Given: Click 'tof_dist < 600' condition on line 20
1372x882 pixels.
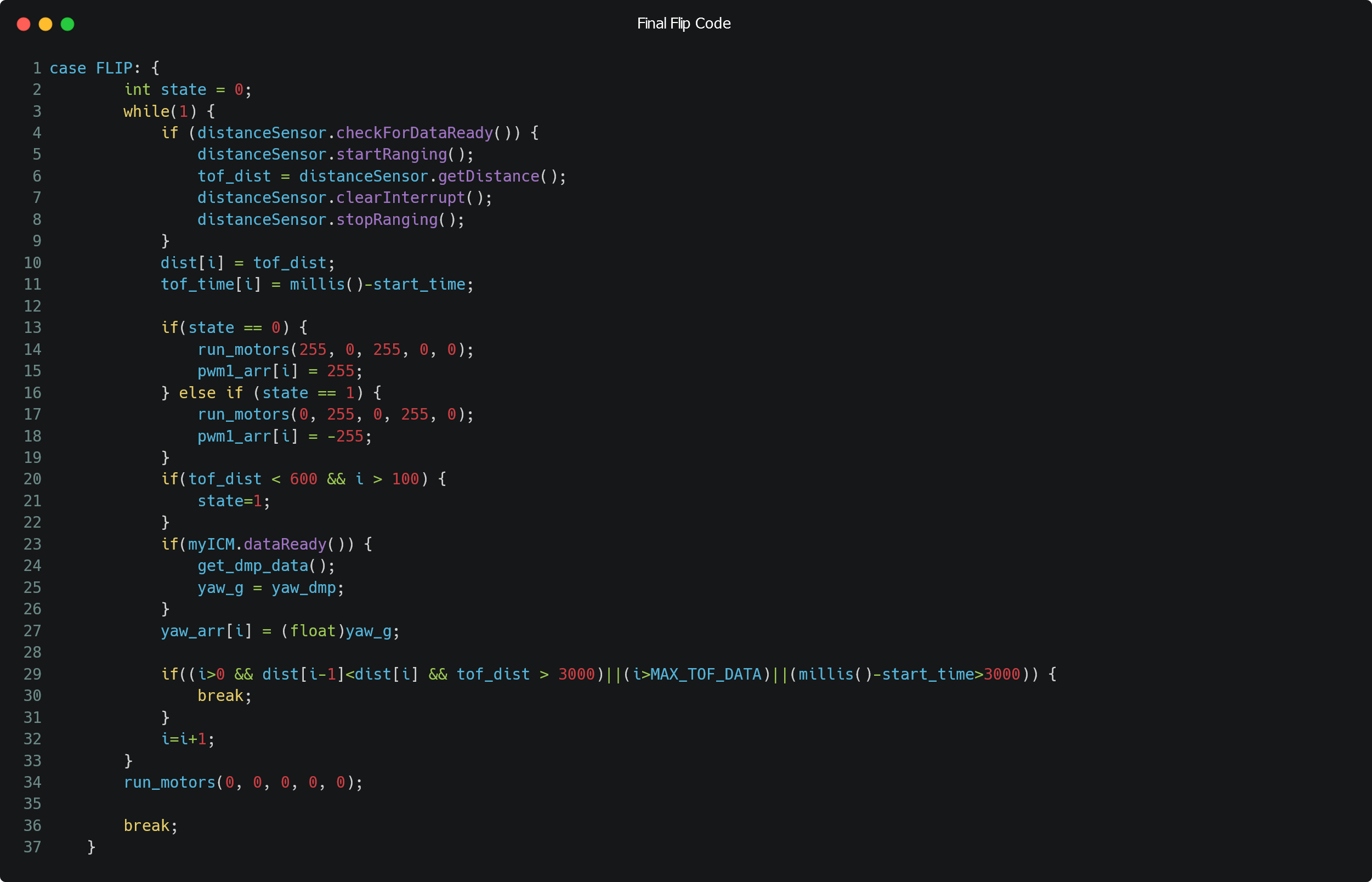Looking at the screenshot, I should 253,479.
